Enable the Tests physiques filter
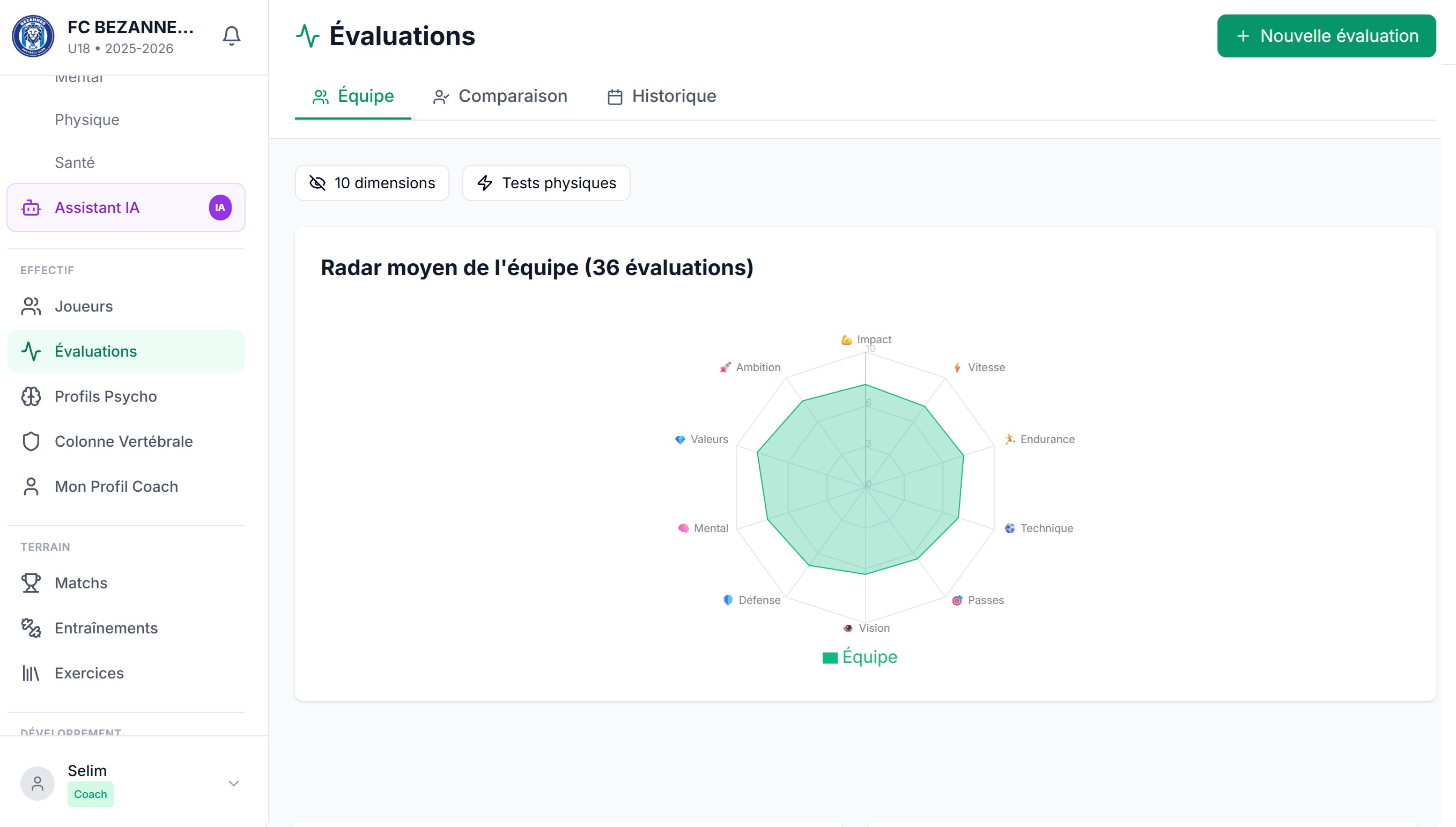This screenshot has height=827, width=1456. pos(545,183)
